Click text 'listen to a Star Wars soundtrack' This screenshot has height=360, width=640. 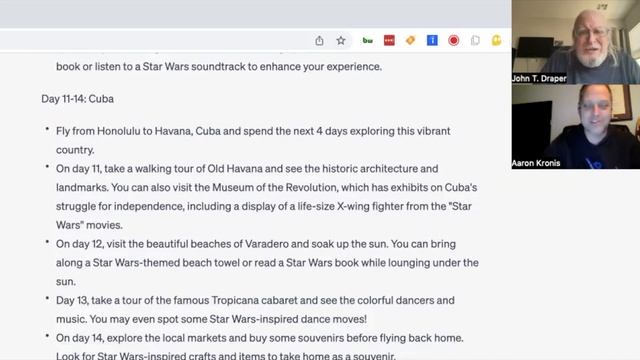(170, 66)
